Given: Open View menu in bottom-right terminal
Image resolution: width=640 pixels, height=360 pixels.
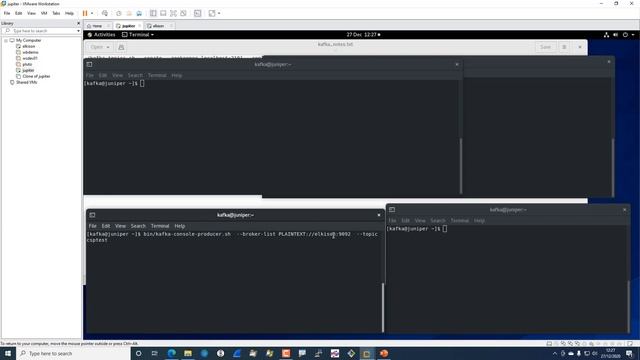Looking at the screenshot, I should 420,220.
